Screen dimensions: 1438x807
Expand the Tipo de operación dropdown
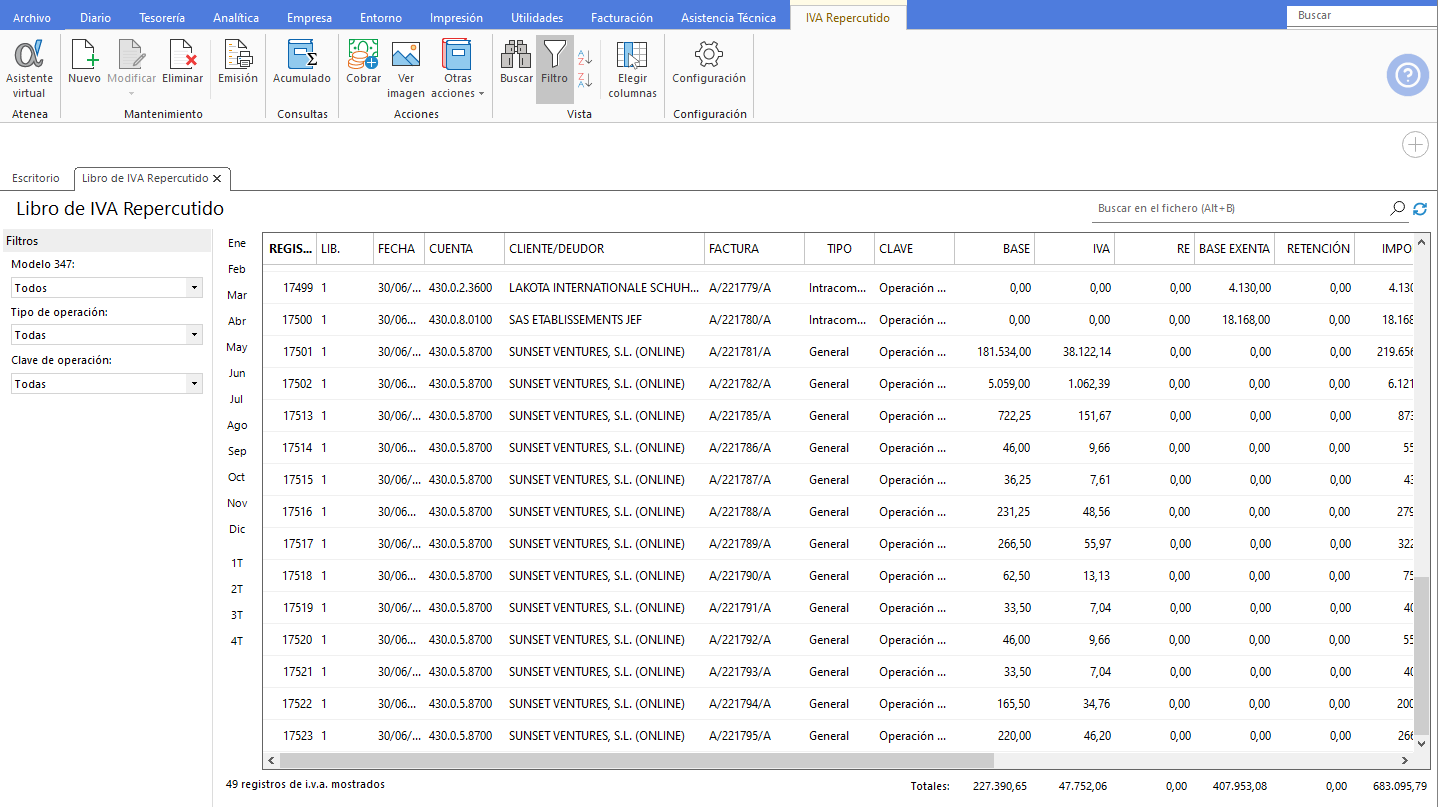point(194,335)
